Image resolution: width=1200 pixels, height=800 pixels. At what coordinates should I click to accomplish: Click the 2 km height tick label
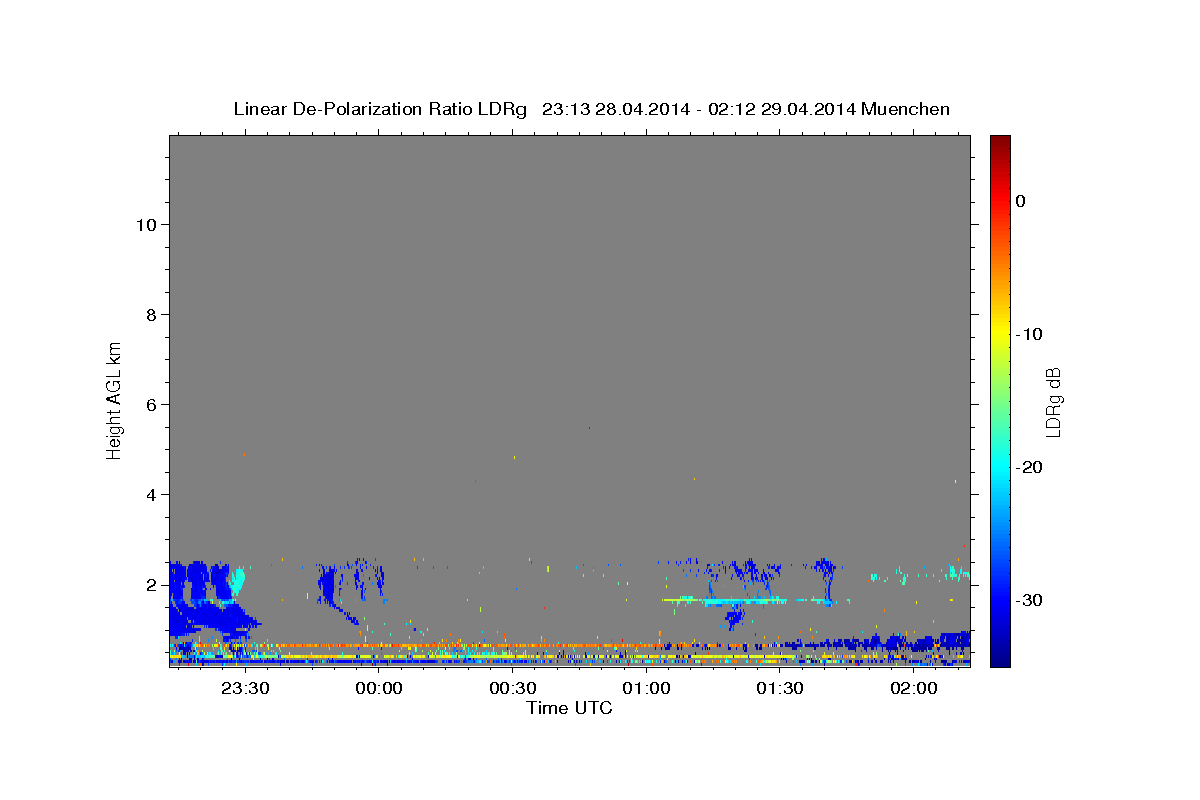click(x=151, y=584)
